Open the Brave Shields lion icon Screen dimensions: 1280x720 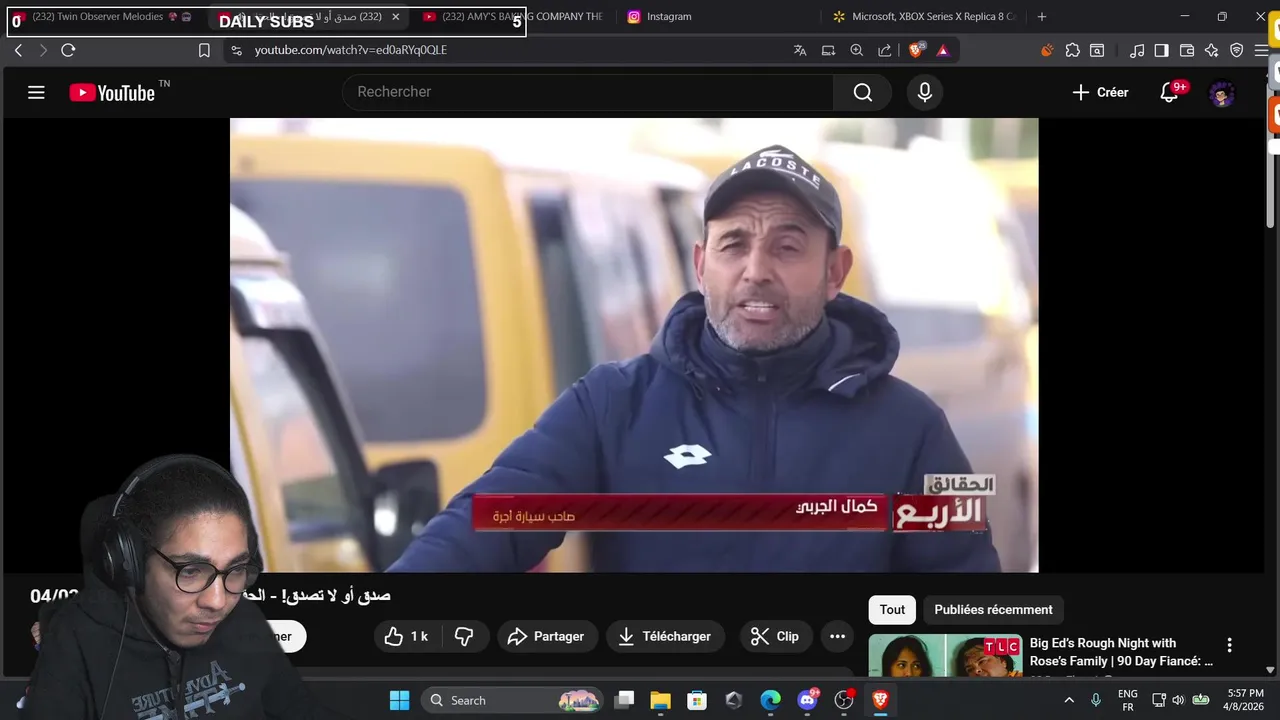(916, 49)
